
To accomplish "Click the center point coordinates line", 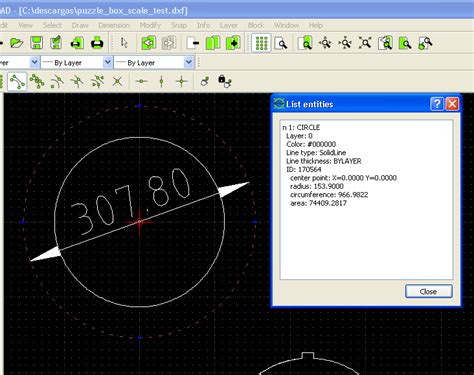I will pos(343,178).
